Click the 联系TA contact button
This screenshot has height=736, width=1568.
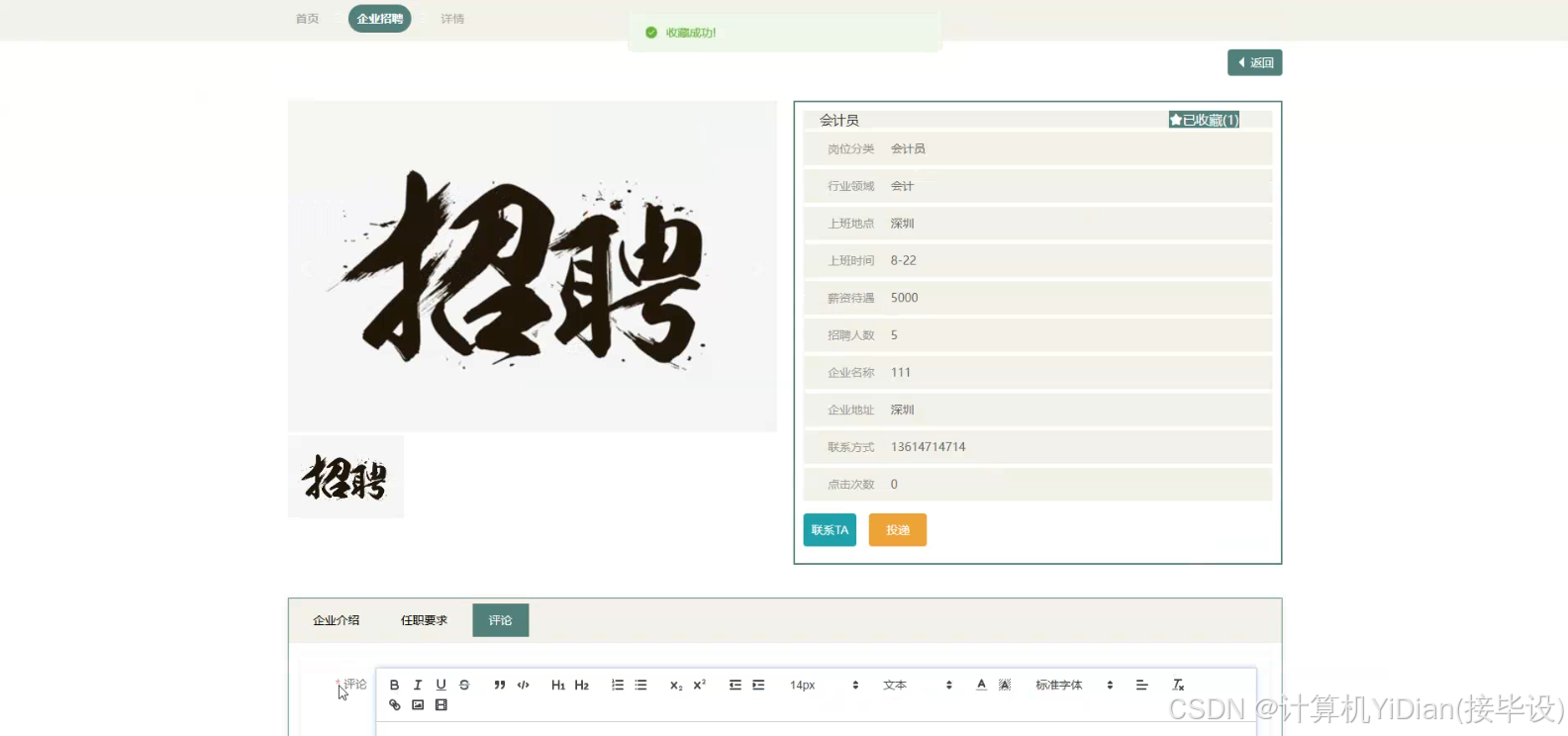pos(830,530)
